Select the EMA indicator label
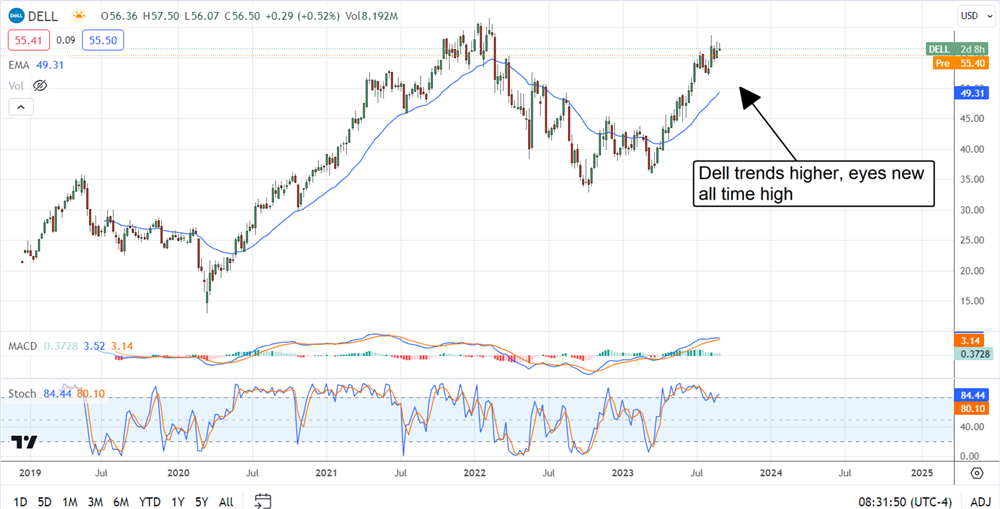Image resolution: width=1000 pixels, height=509 pixels. pyautogui.click(x=18, y=64)
